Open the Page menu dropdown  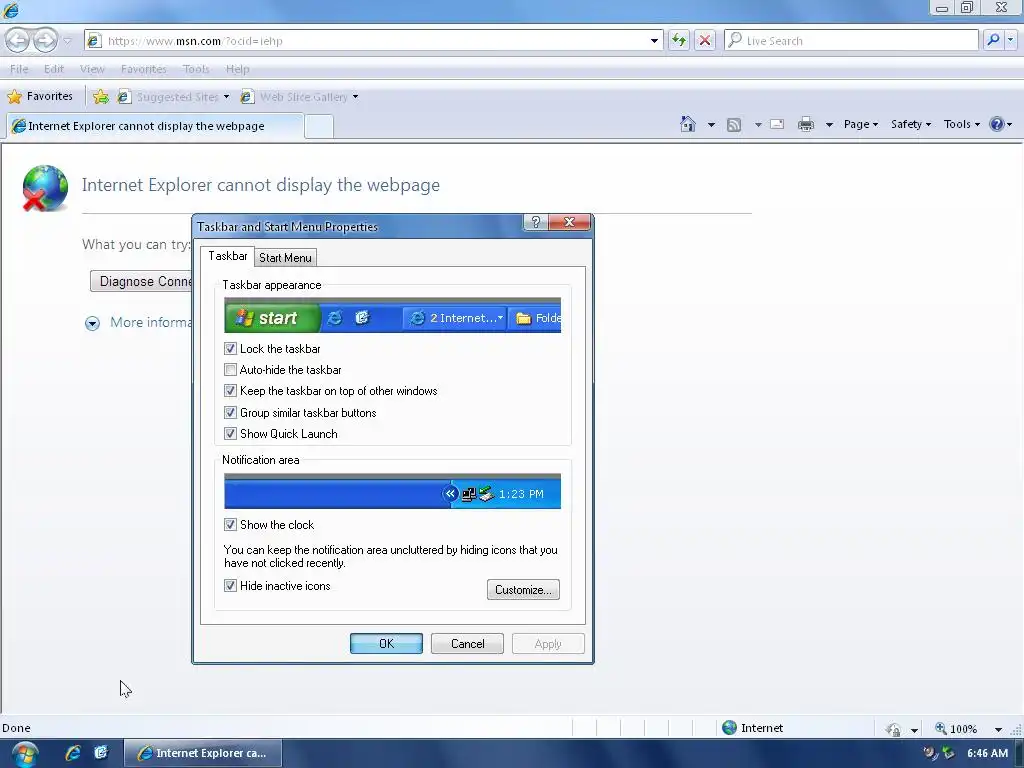pyautogui.click(x=860, y=124)
